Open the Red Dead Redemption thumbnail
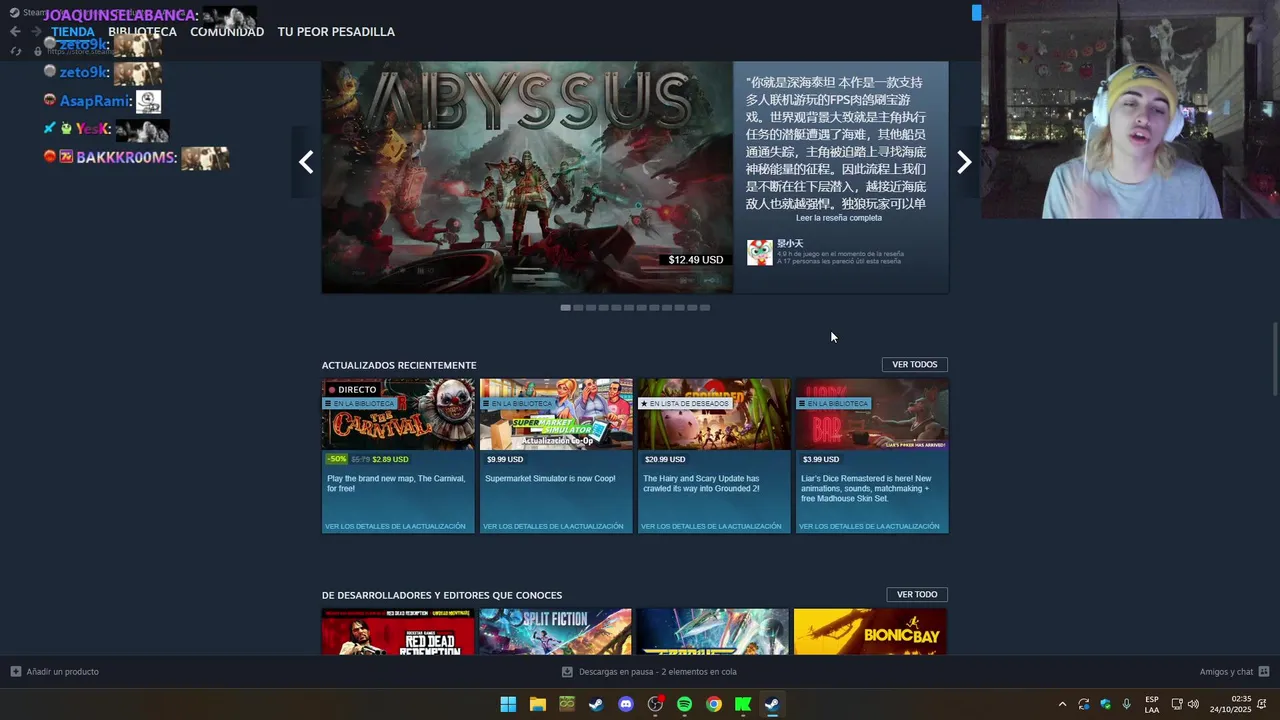Screen dimensions: 1280x720 pyautogui.click(x=398, y=632)
